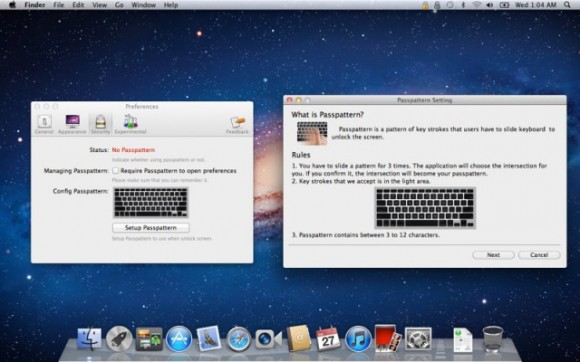Click the Config Passpattern keyboard image

(151, 202)
